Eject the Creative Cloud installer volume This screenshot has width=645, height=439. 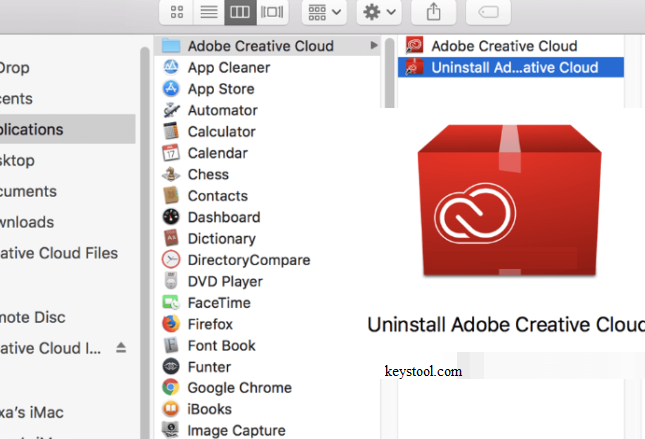tap(121, 348)
